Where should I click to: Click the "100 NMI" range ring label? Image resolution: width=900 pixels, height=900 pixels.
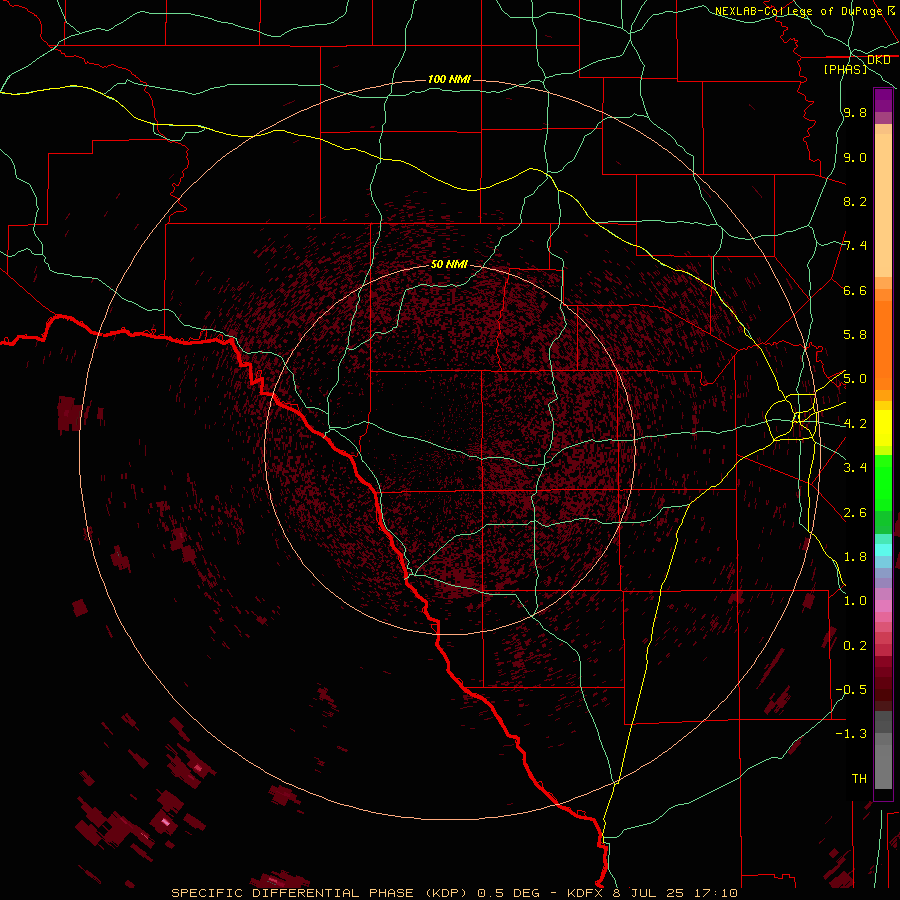tap(449, 79)
